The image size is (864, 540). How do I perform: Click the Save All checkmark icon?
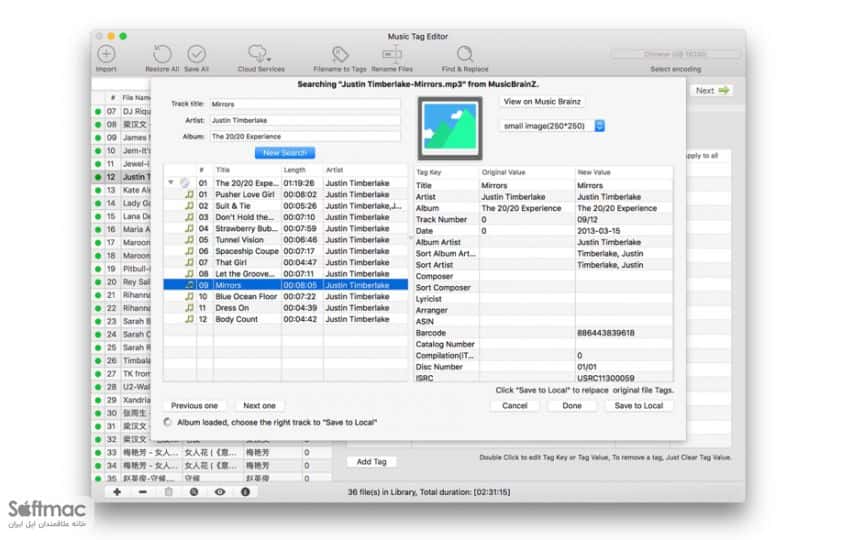click(x=196, y=54)
